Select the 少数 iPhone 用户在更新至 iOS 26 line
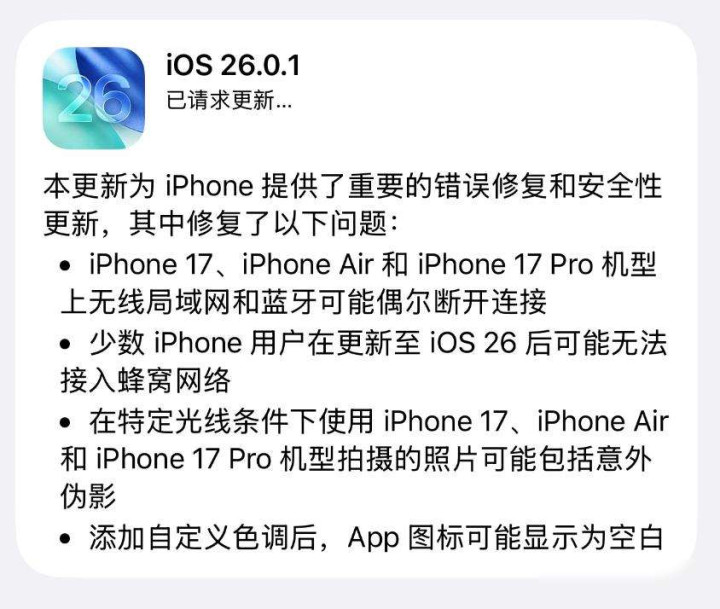Screen dimensions: 720x609 pos(378,343)
